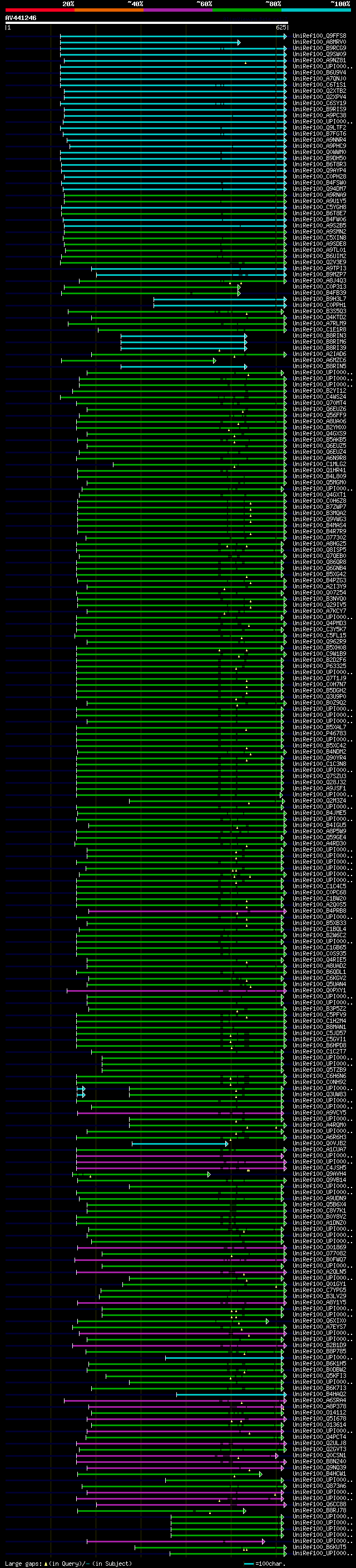Click the UniRef100_B8RIN3 entry
The height and width of the screenshot is (1568, 356).
319,335
